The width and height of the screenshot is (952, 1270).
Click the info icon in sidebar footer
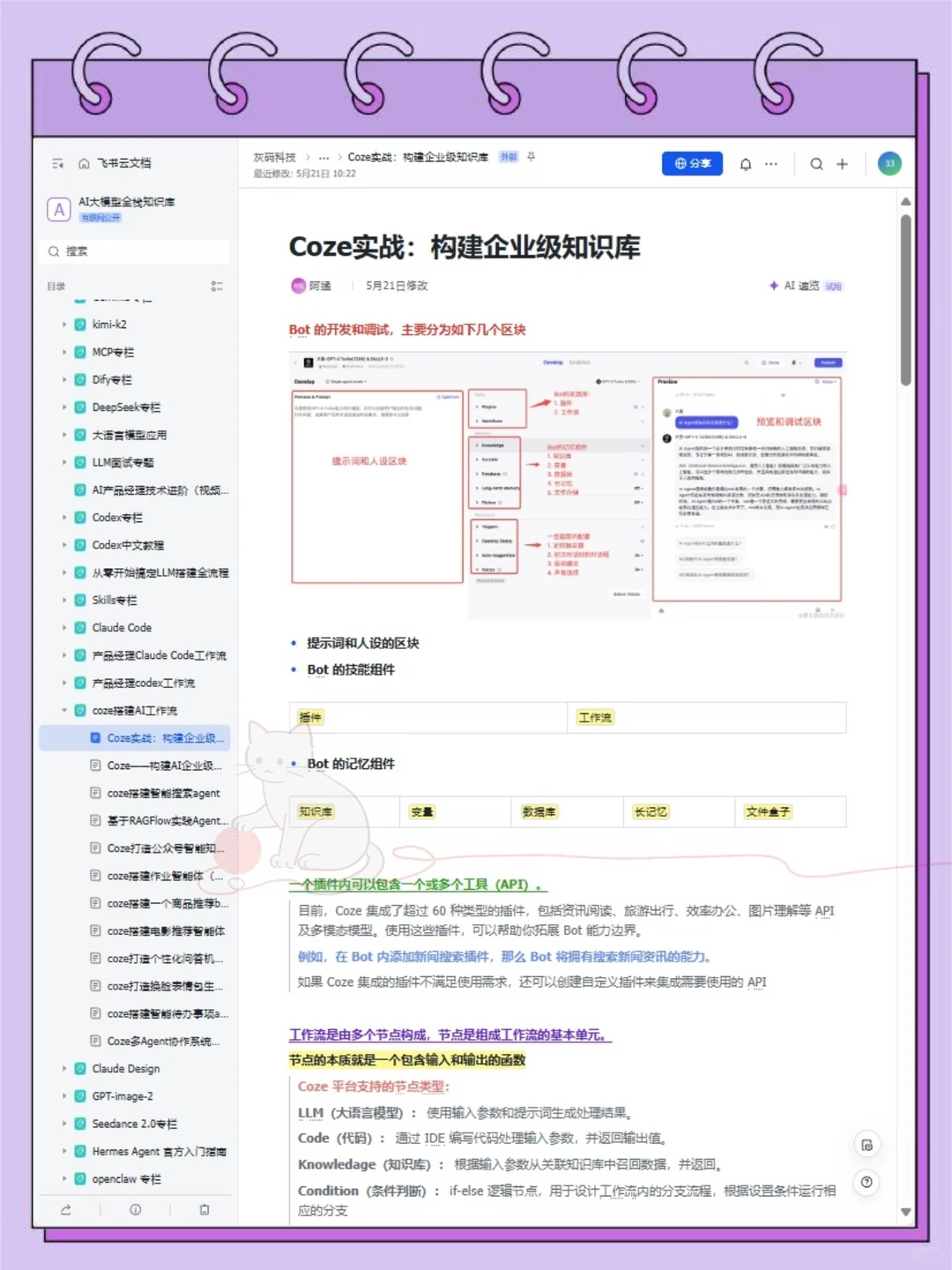(x=135, y=1210)
